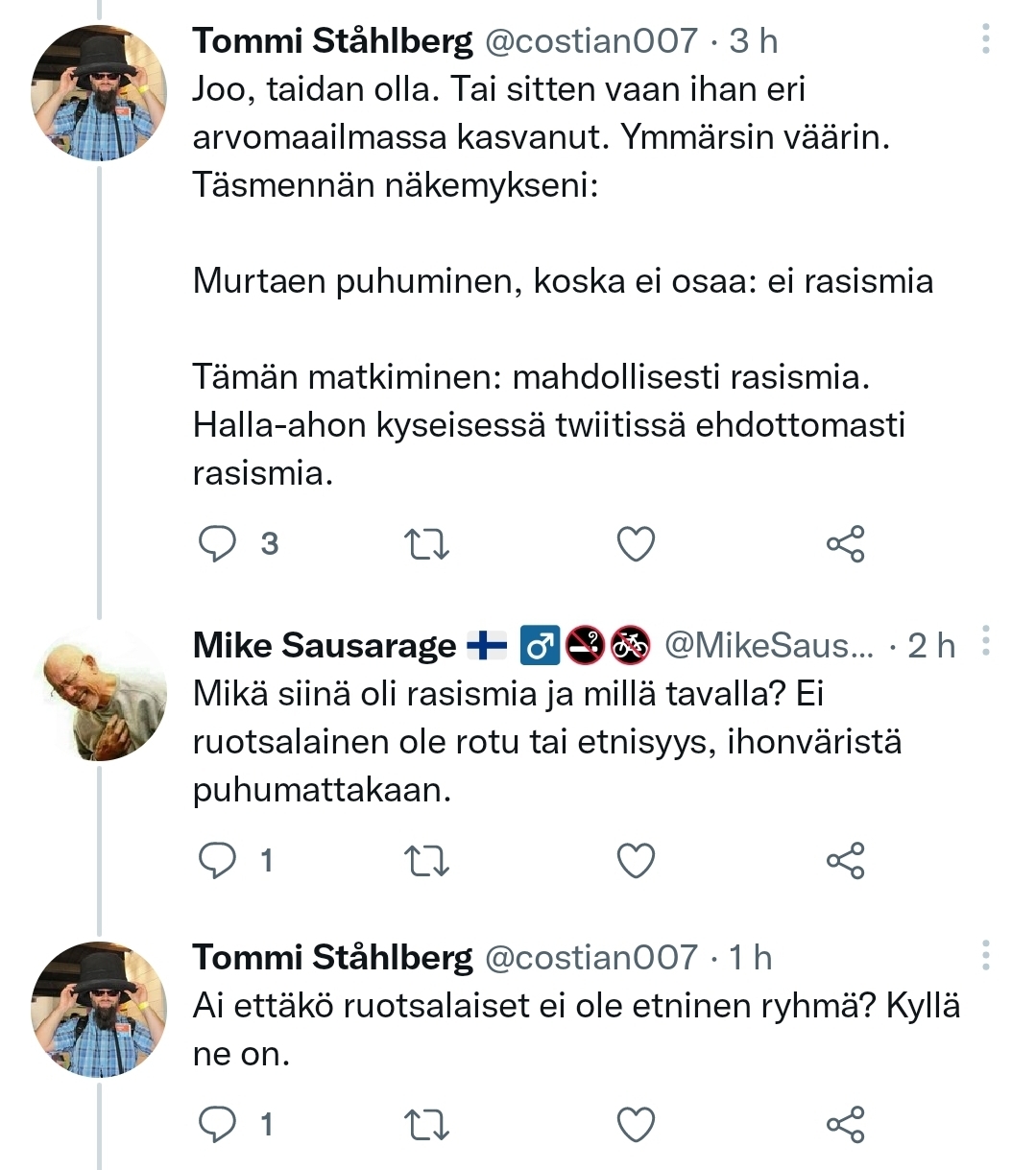Screen dimensions: 1036x1170
Task: Reply to Tommi Ståhlberg's first tweet
Action: pos(219,544)
